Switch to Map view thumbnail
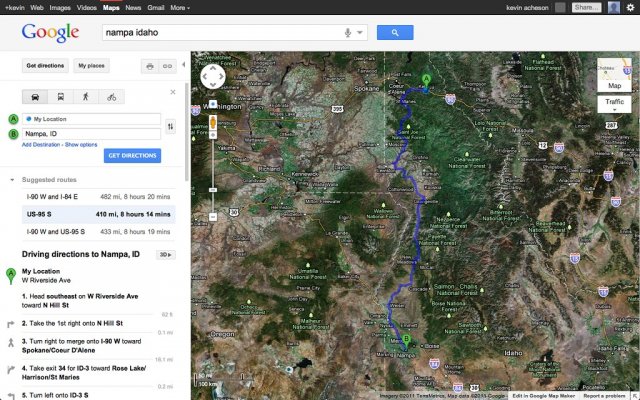Viewport: 640px width, 400px height. click(x=614, y=75)
